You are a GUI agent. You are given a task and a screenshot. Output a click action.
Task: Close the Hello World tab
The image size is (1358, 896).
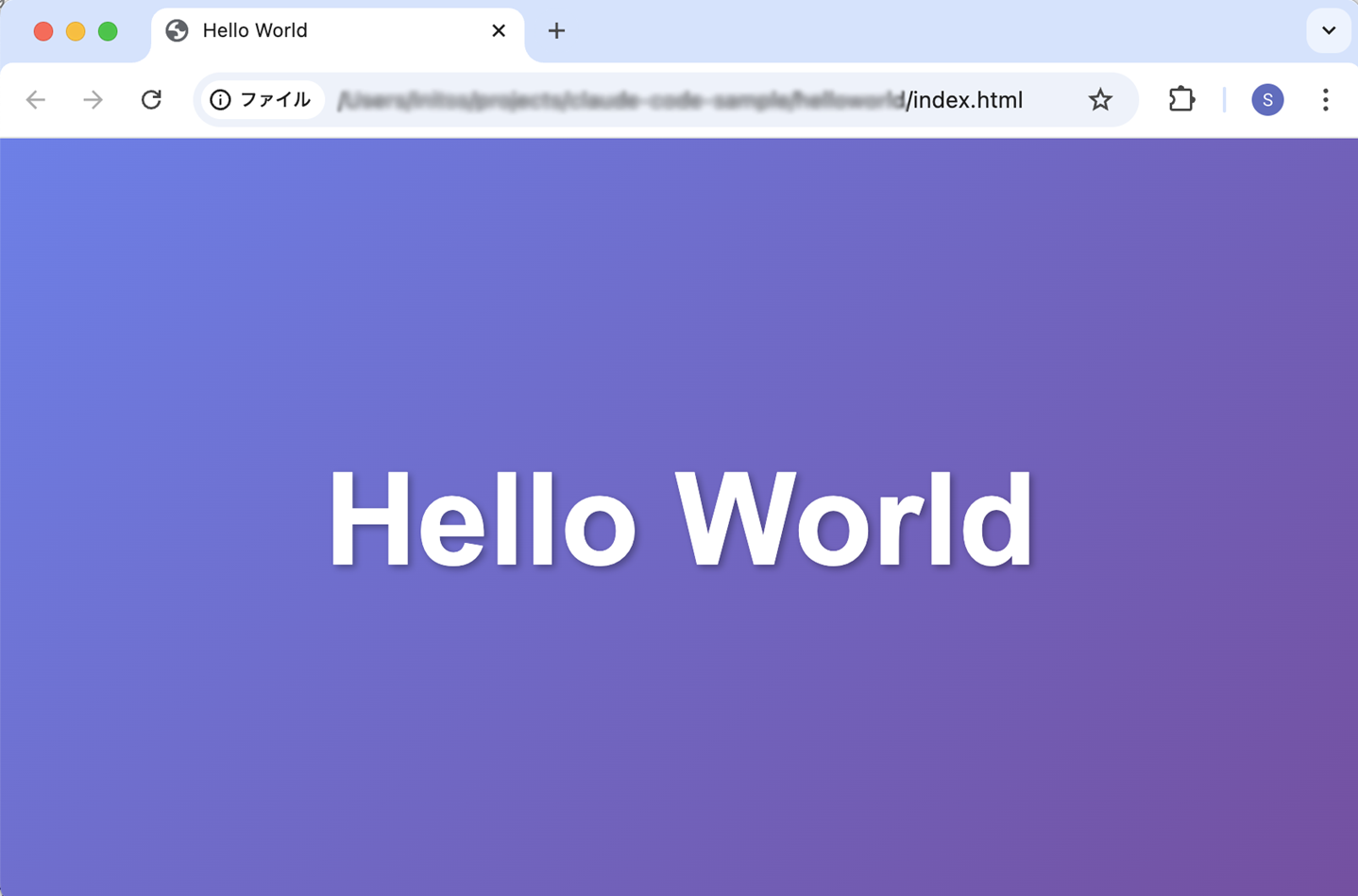(x=498, y=30)
